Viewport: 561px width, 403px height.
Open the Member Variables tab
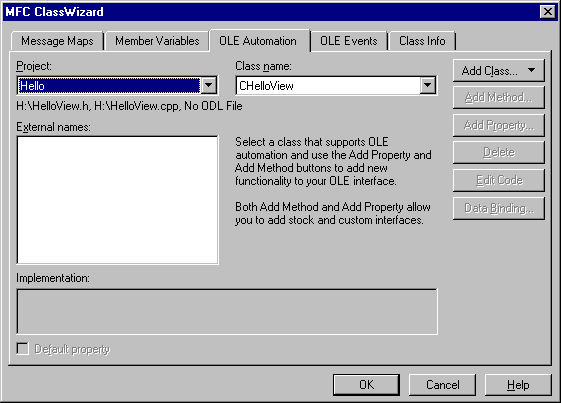(157, 41)
